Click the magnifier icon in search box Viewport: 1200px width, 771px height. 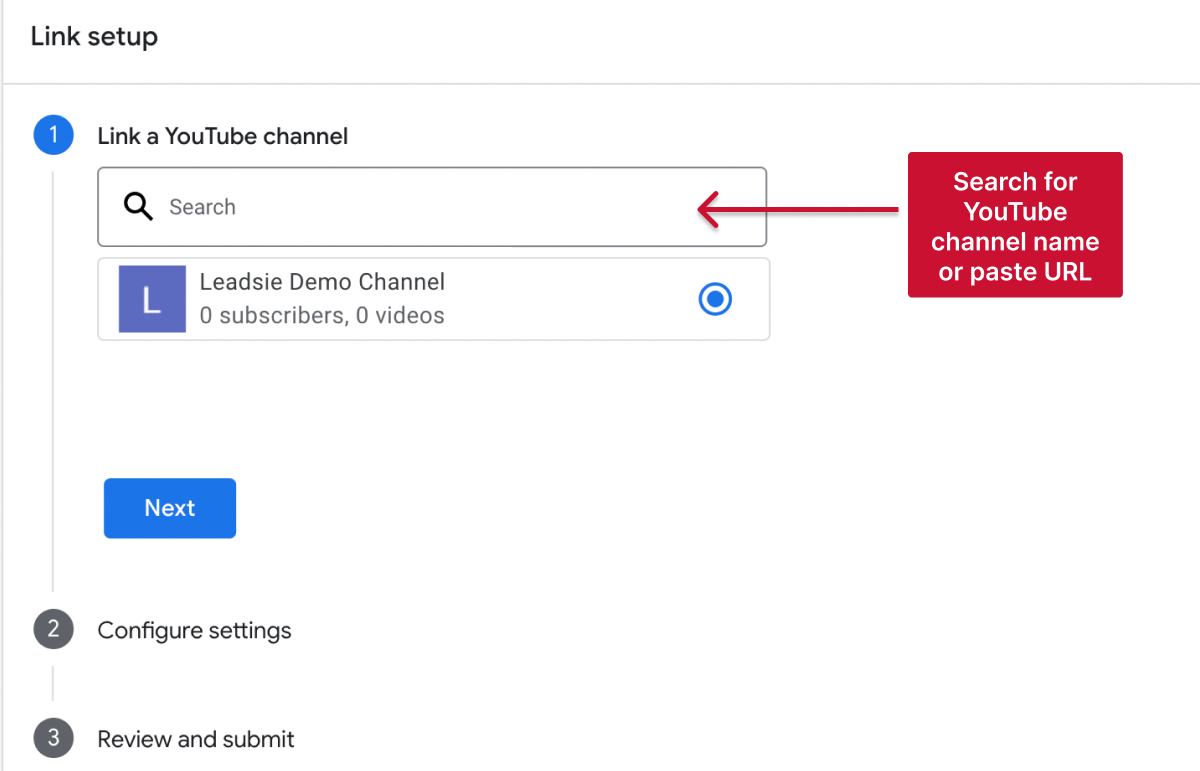coord(138,207)
